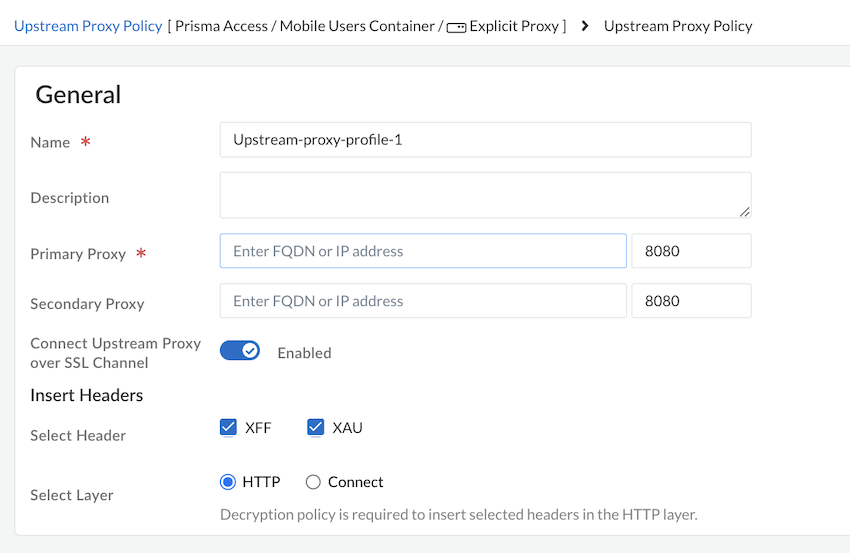This screenshot has height=553, width=850.
Task: Disable the Connect Upstream Proxy over SSL toggle
Action: [x=240, y=351]
